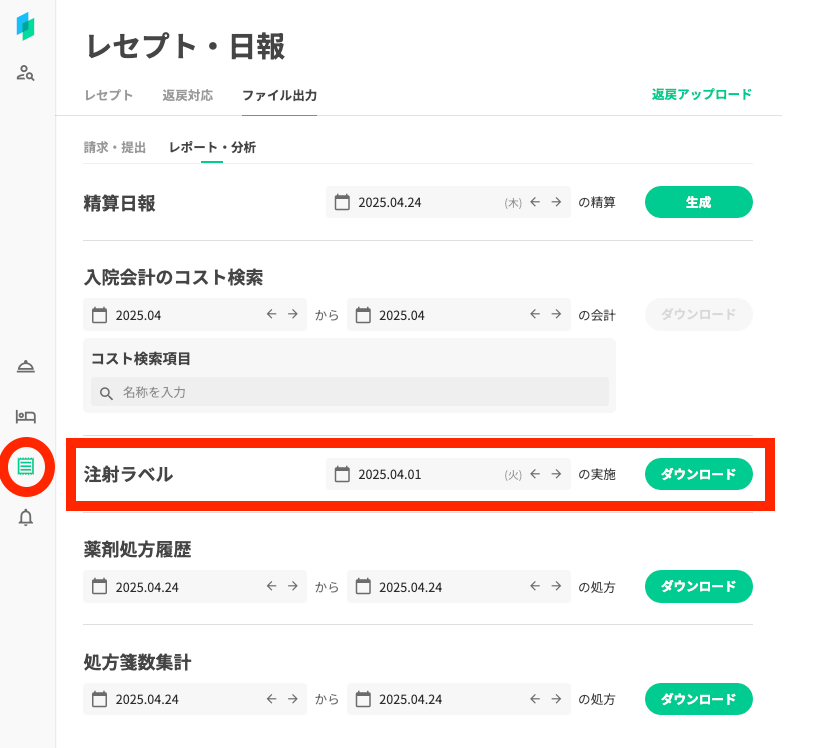Click the コスト検索項目 name search field
This screenshot has height=748, width=816.
coord(360,392)
